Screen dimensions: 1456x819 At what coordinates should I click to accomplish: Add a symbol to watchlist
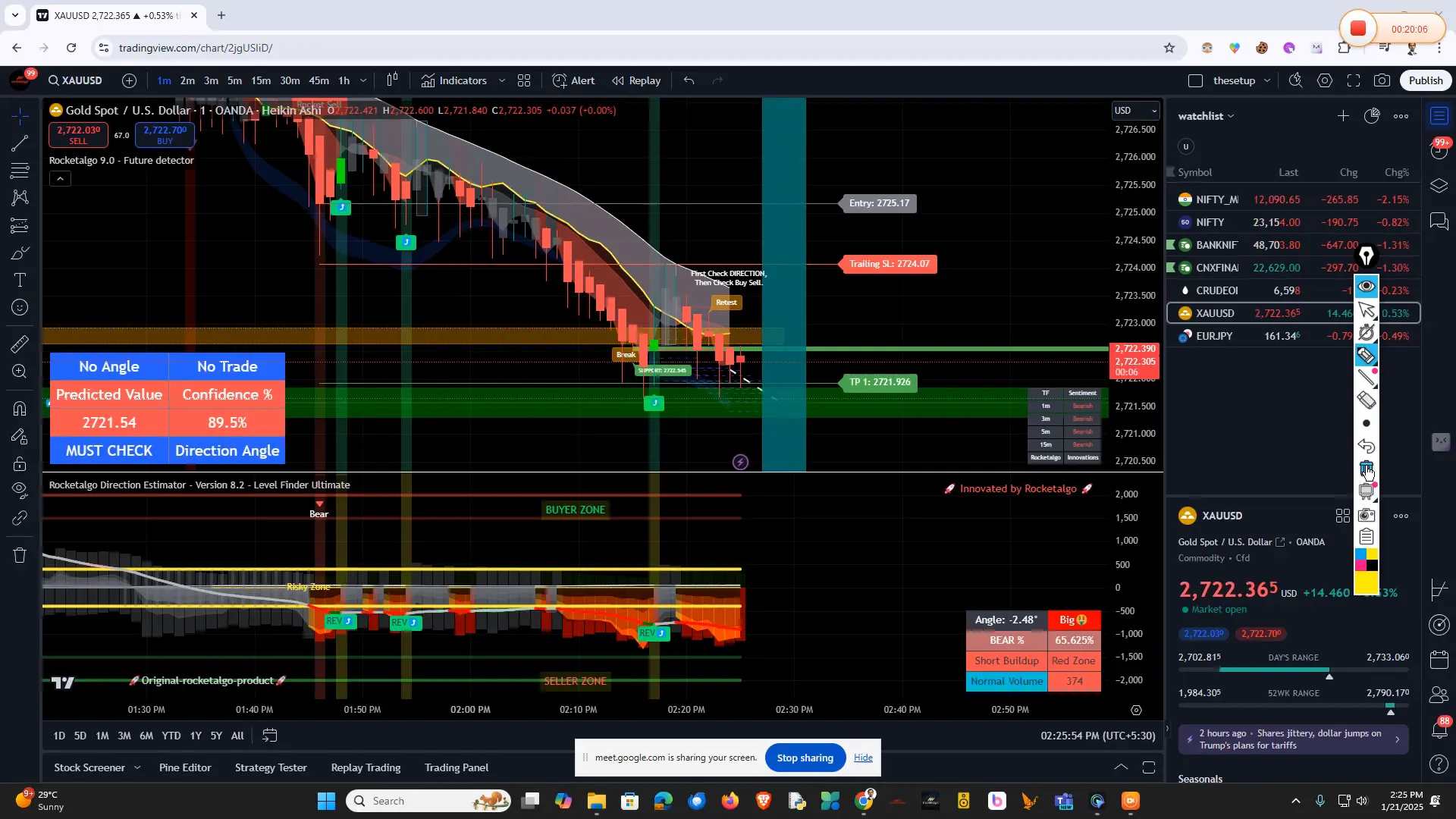(x=1343, y=116)
